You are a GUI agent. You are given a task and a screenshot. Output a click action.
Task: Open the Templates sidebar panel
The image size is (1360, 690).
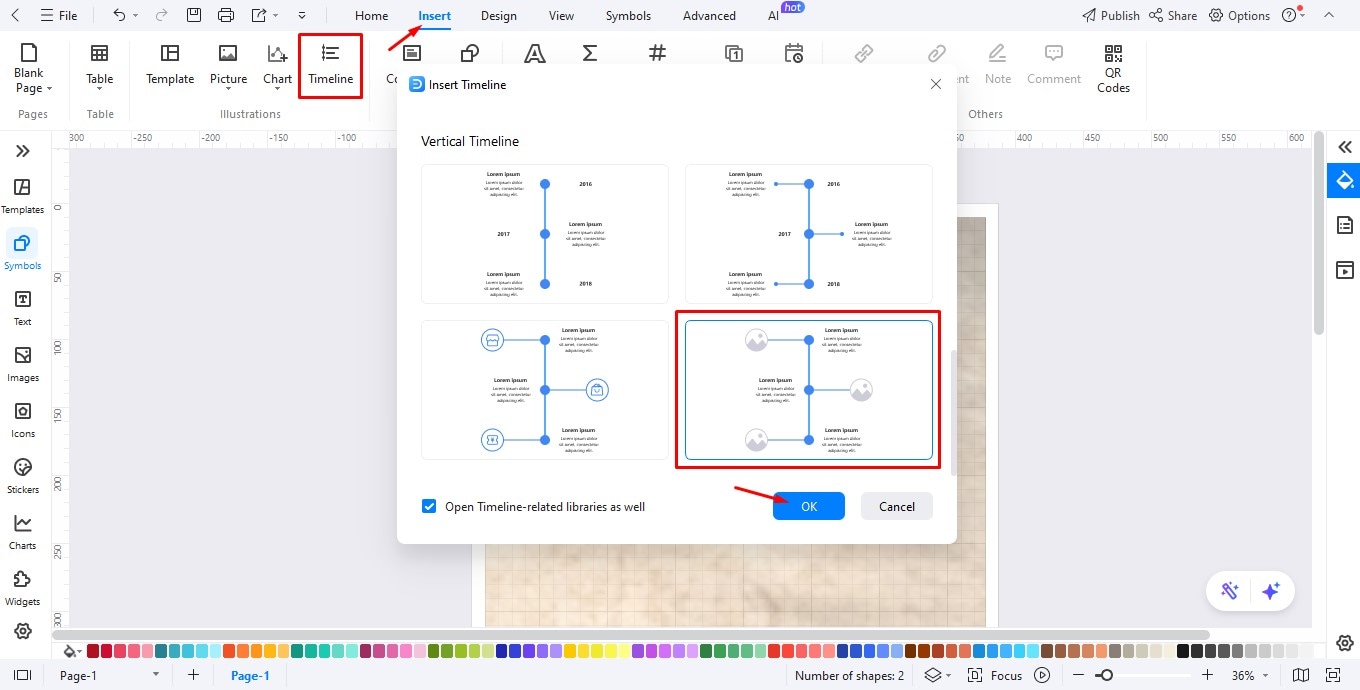(x=23, y=196)
